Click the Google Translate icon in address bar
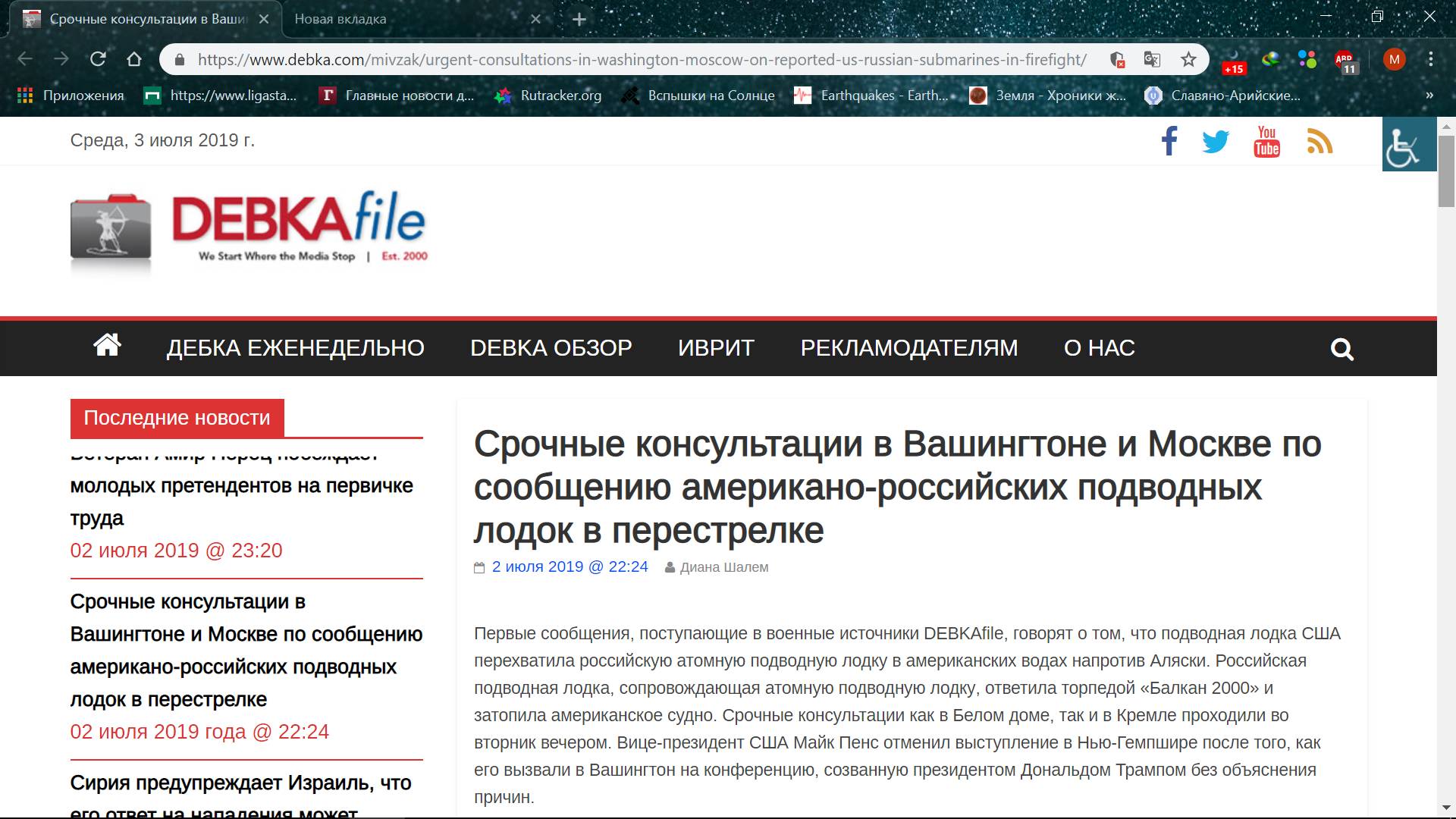 1152,59
